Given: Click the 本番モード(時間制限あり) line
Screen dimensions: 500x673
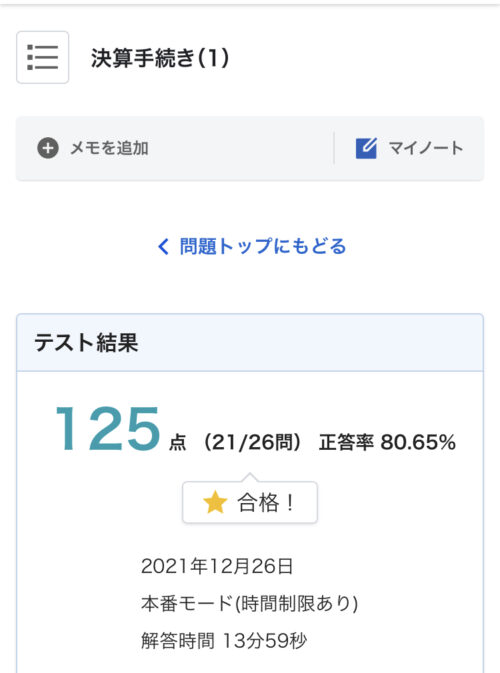Looking at the screenshot, I should [249, 603].
